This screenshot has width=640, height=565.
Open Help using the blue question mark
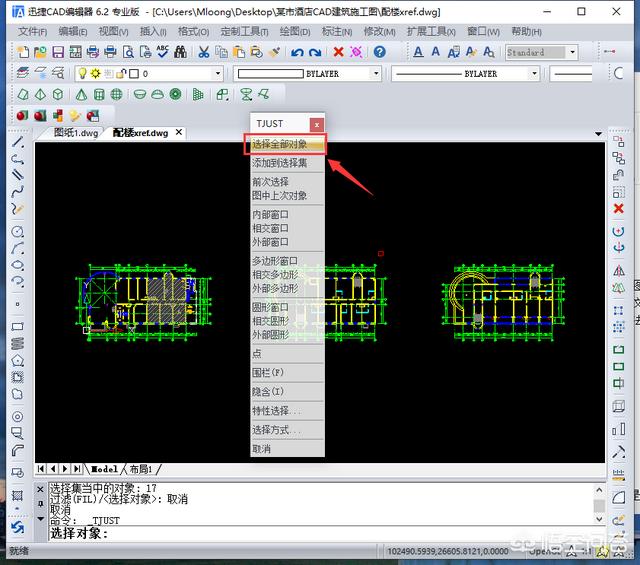coord(379,52)
